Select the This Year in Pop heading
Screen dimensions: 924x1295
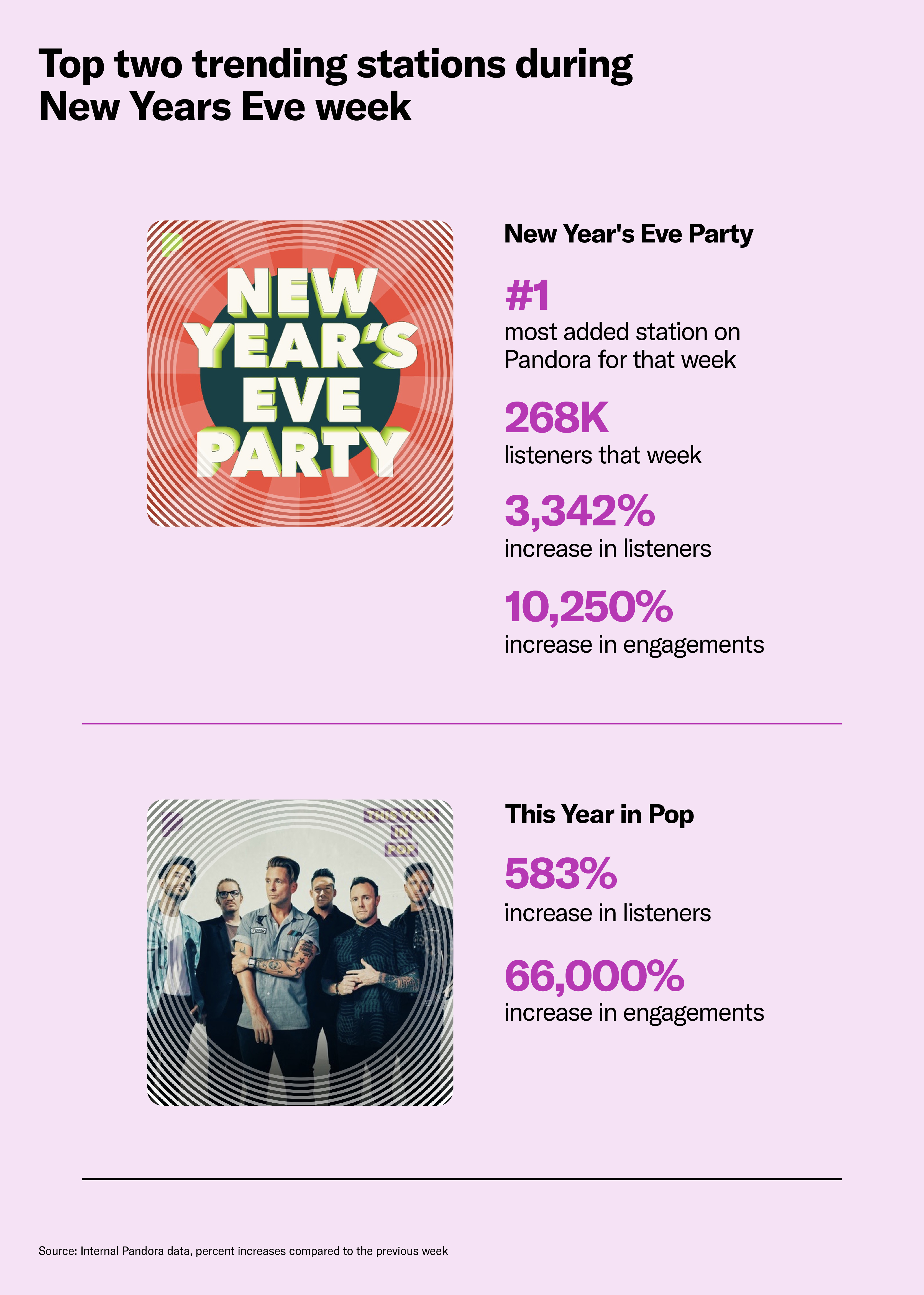pos(599,814)
